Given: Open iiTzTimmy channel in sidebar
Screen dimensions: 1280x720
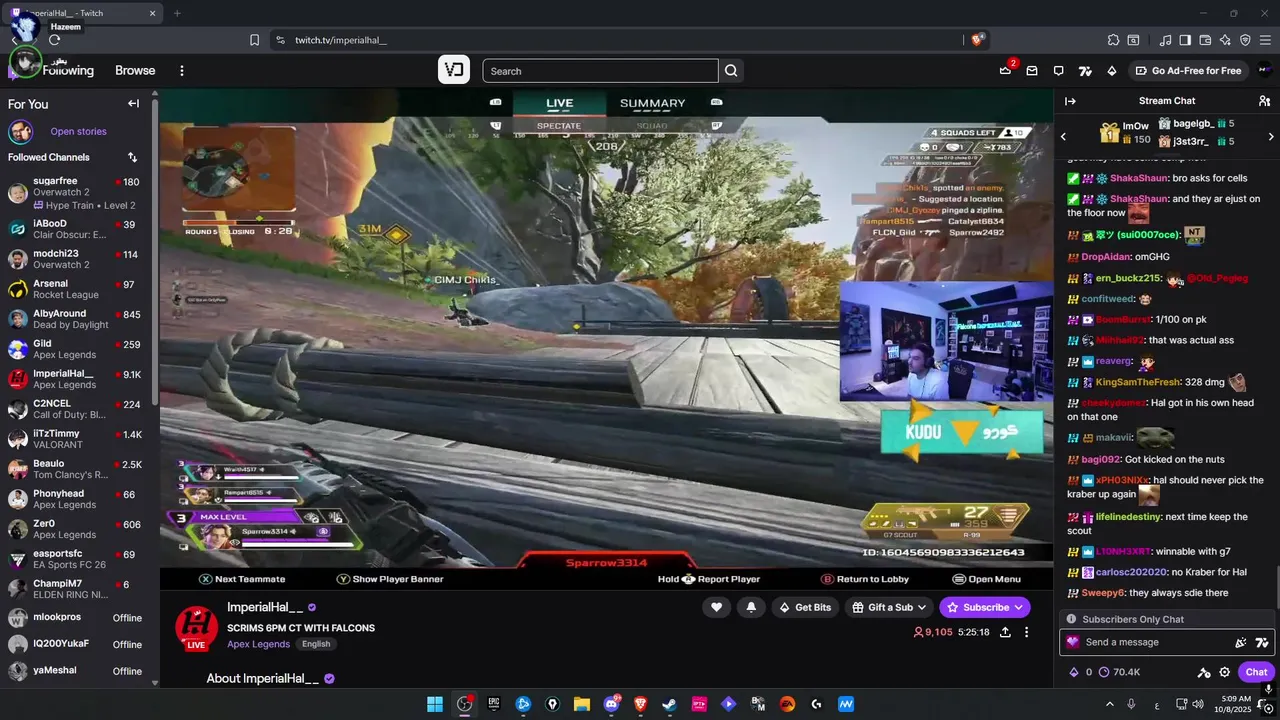Looking at the screenshot, I should pyautogui.click(x=77, y=439).
